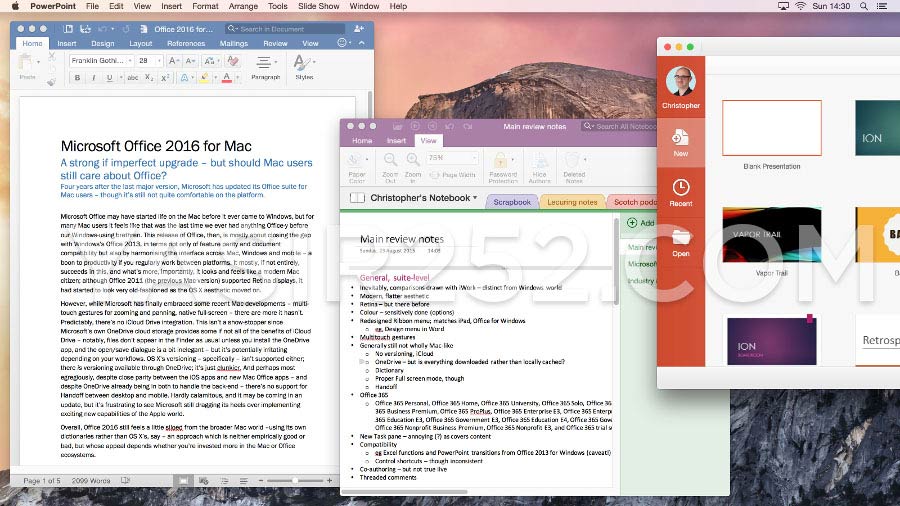
Task: Select the Blank Presentation template
Action: point(771,128)
